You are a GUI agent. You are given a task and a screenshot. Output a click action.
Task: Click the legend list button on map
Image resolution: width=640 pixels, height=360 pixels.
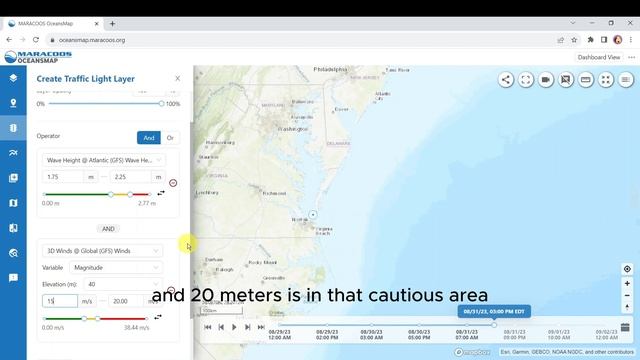point(626,80)
